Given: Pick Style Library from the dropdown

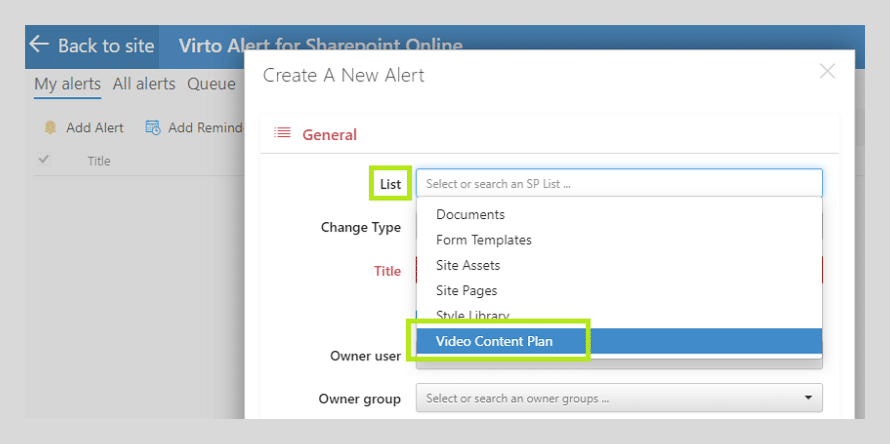Looking at the screenshot, I should [619, 316].
